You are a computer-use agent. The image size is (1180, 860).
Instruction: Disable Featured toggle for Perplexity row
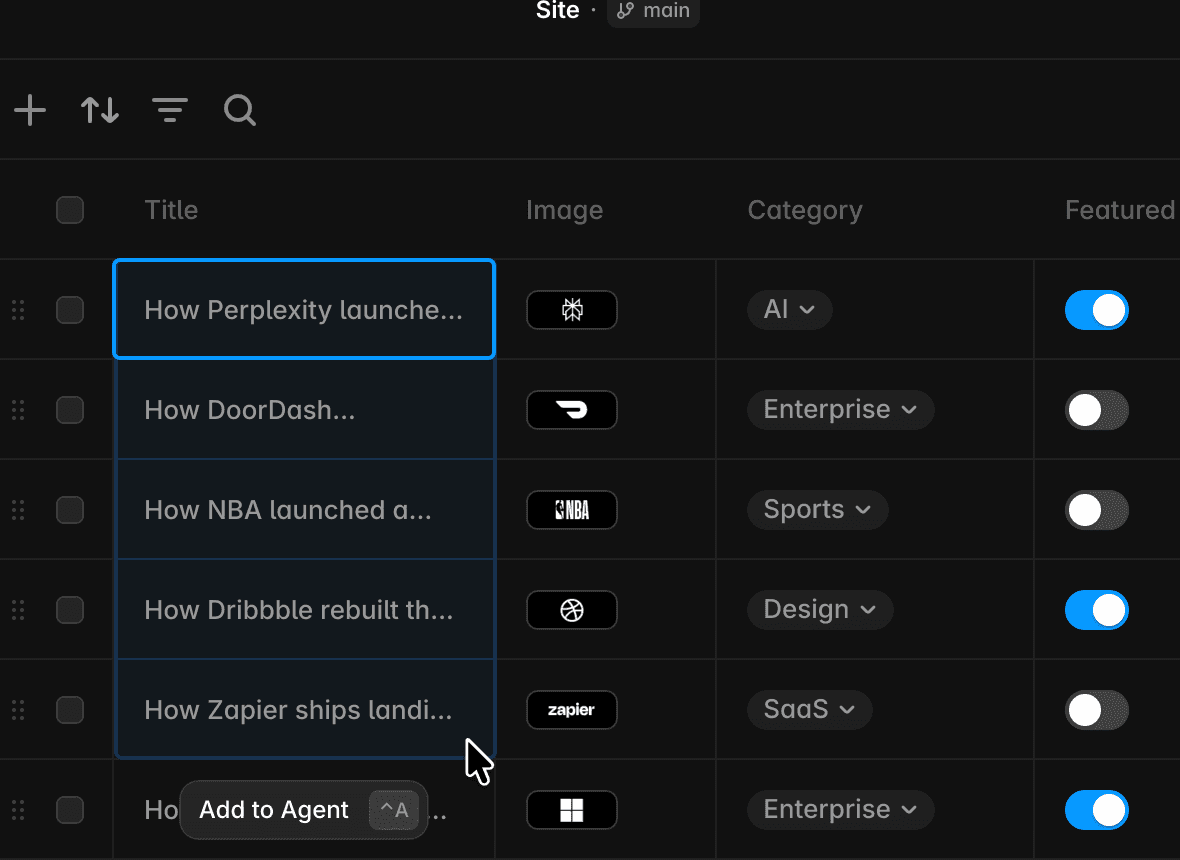[1096, 310]
